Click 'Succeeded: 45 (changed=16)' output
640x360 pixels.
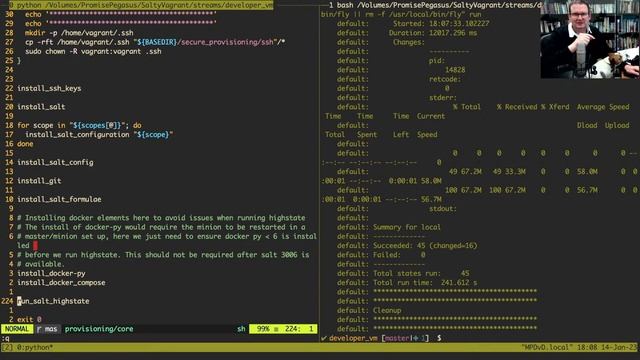click(425, 245)
